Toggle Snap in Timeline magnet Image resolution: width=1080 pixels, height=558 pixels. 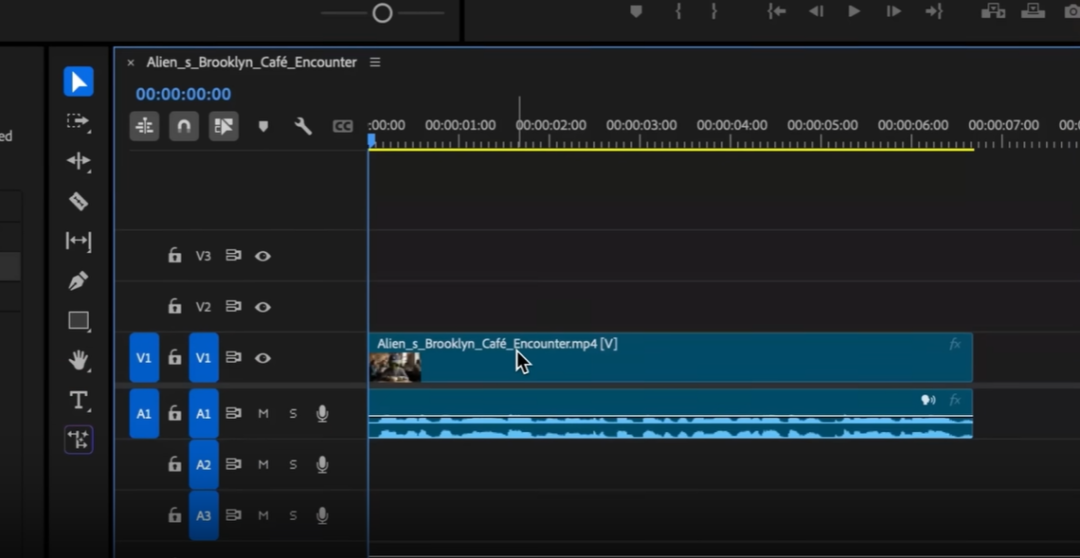point(184,126)
